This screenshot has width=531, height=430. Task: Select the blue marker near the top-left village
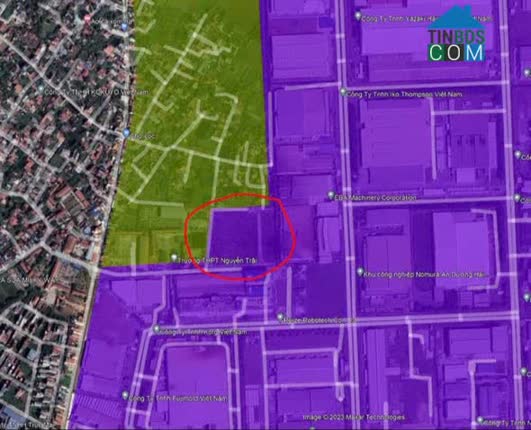pos(124,26)
